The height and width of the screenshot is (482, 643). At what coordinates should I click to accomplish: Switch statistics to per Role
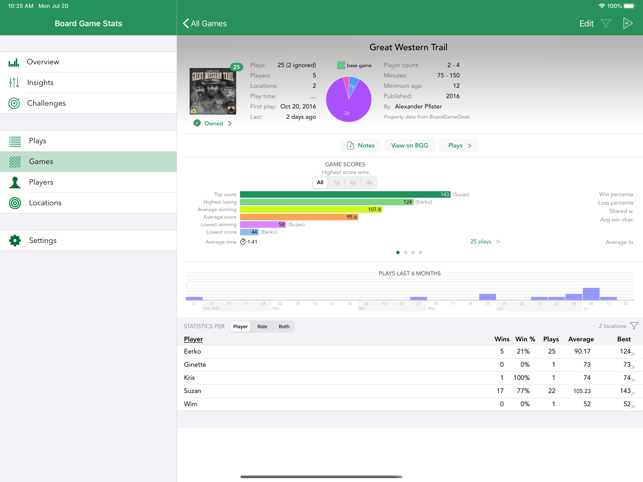(262, 327)
